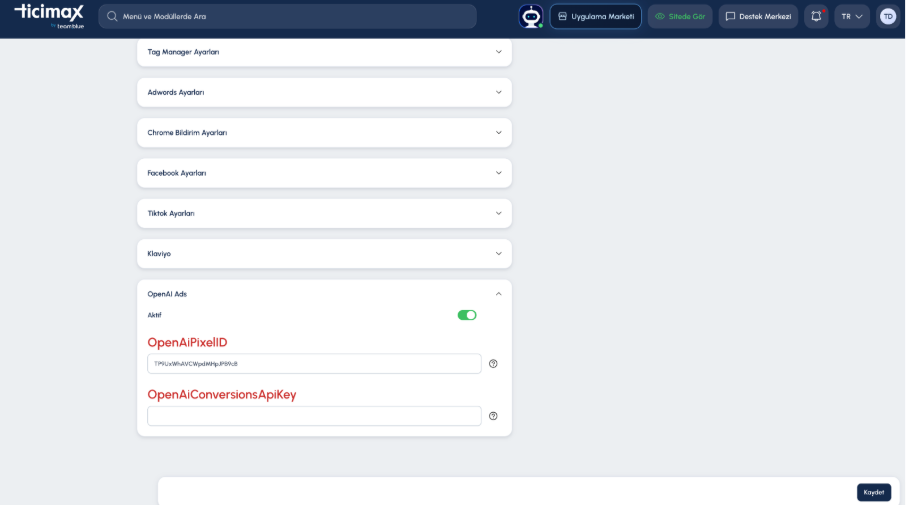Focus the OpenAiConversionsApiKey input field
The height and width of the screenshot is (505, 906).
(x=314, y=416)
